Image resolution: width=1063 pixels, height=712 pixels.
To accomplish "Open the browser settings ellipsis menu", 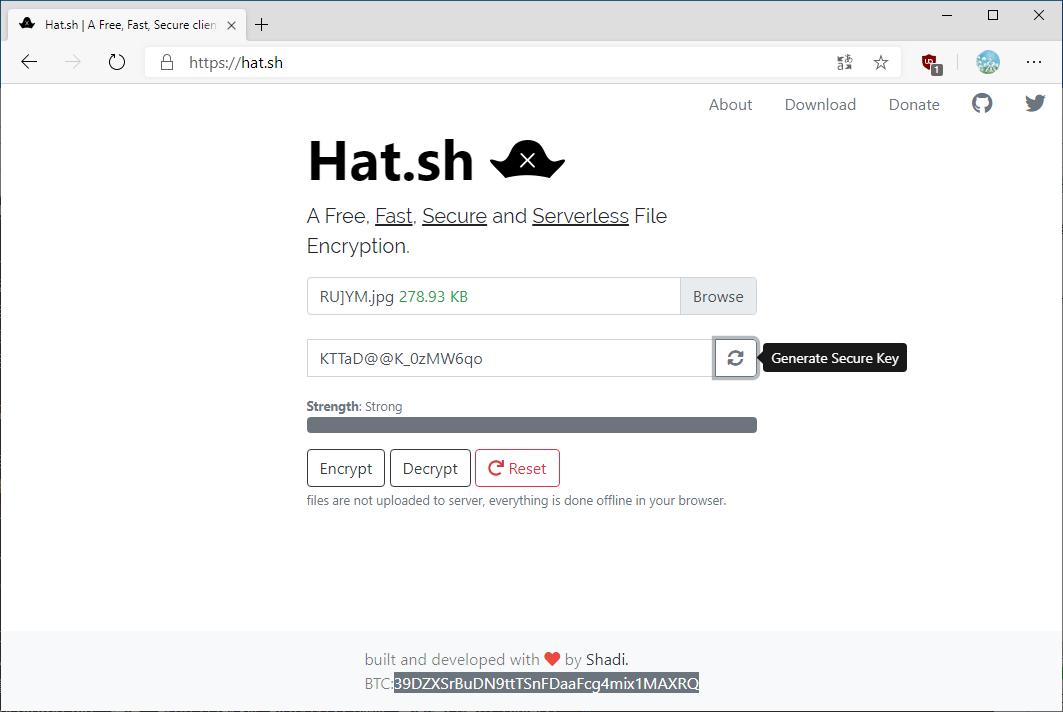I will pos(1034,62).
